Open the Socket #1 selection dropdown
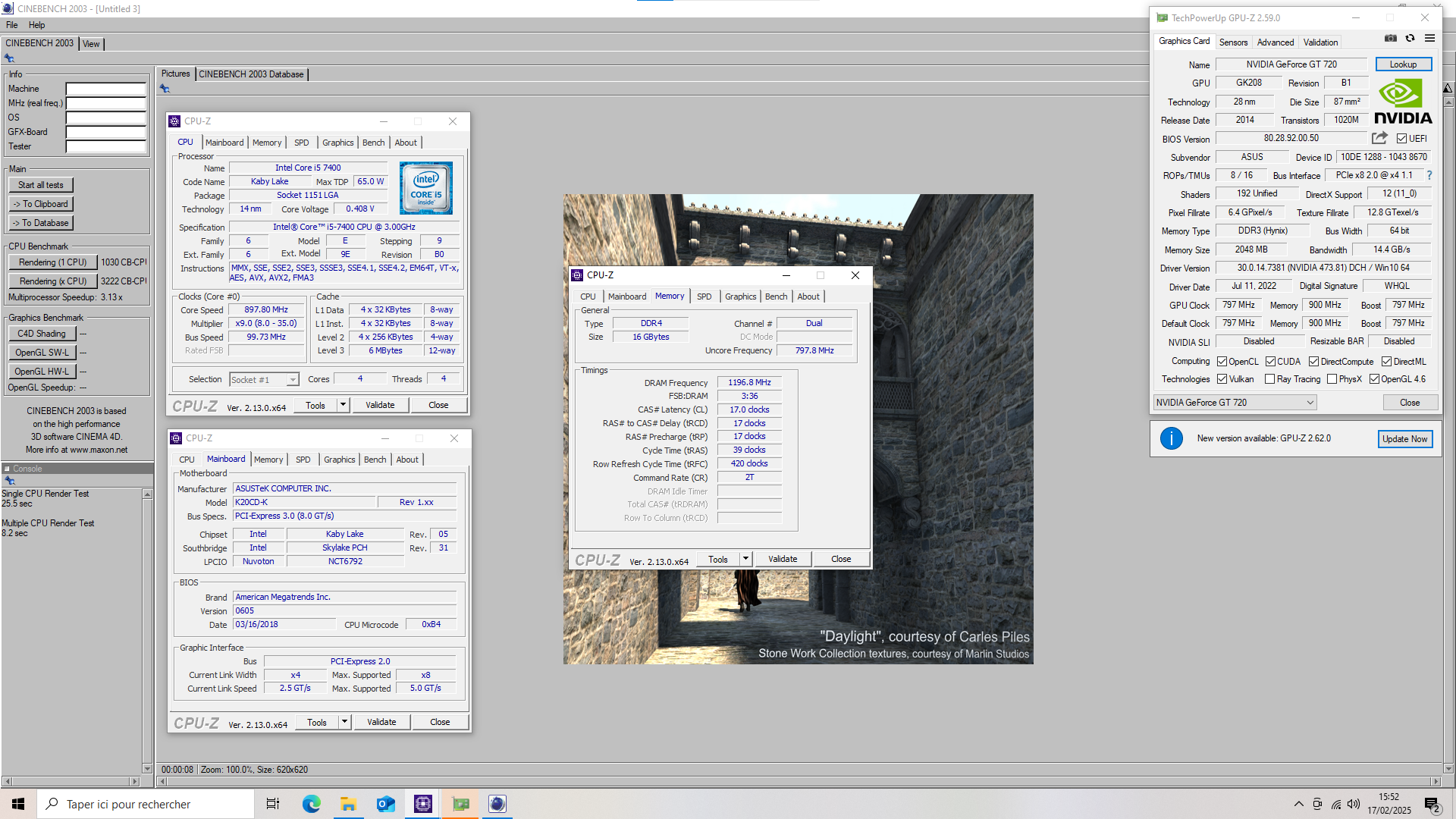This screenshot has width=1456, height=819. click(264, 380)
